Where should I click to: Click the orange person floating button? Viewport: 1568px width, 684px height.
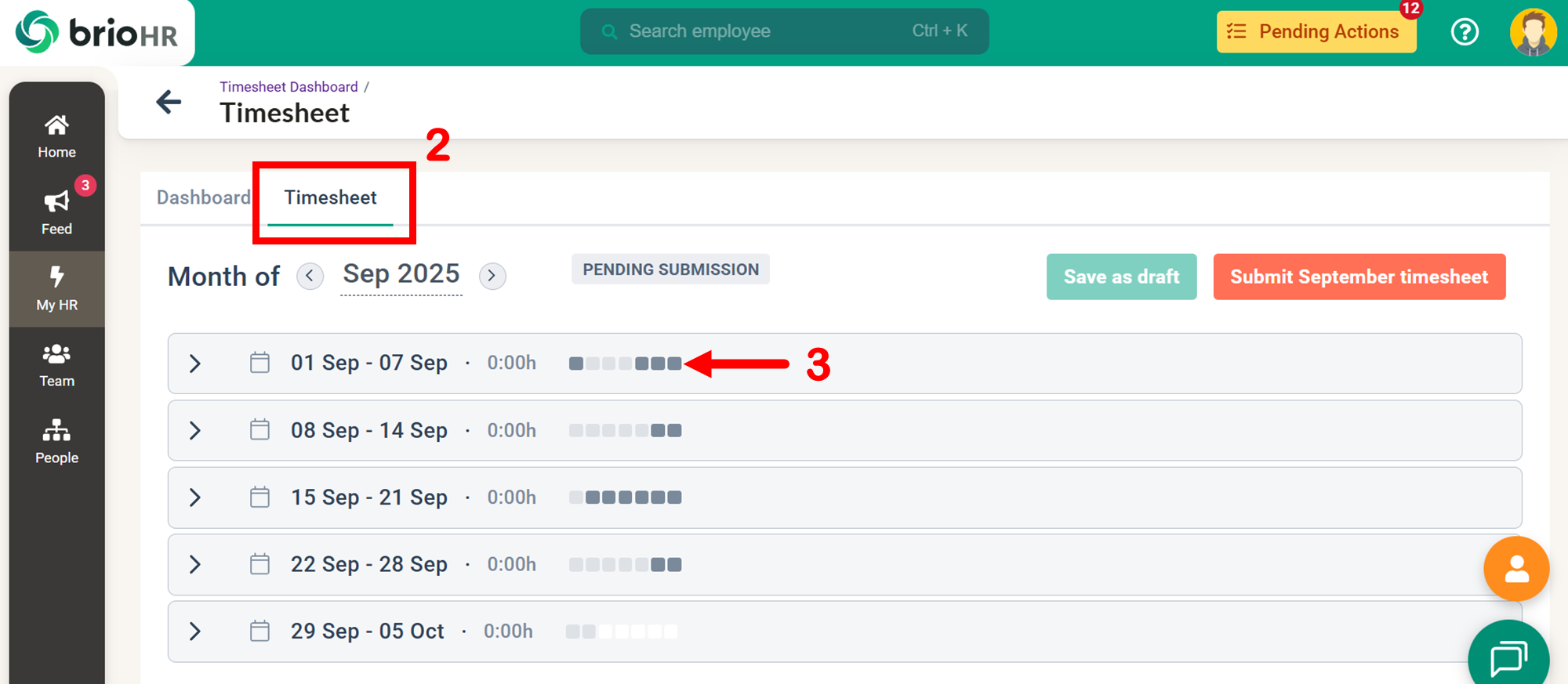tap(1515, 569)
